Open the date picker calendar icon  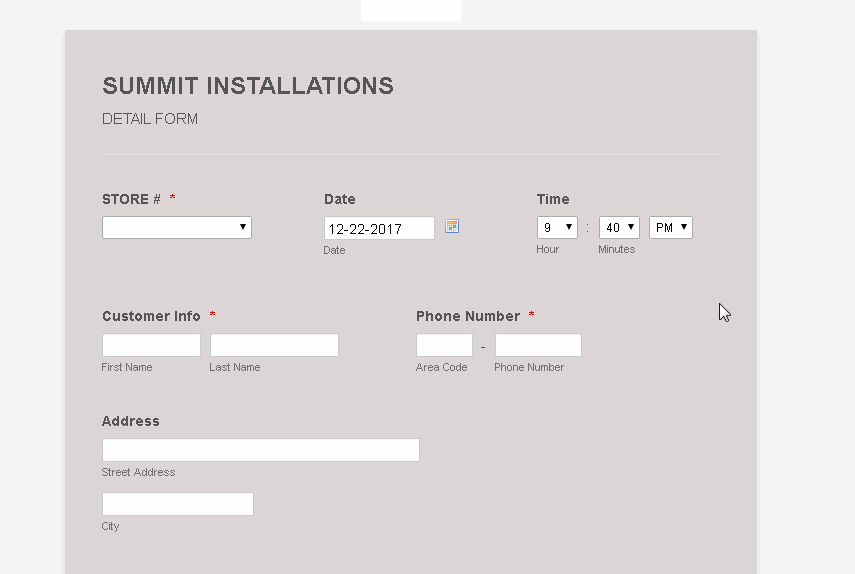click(451, 226)
